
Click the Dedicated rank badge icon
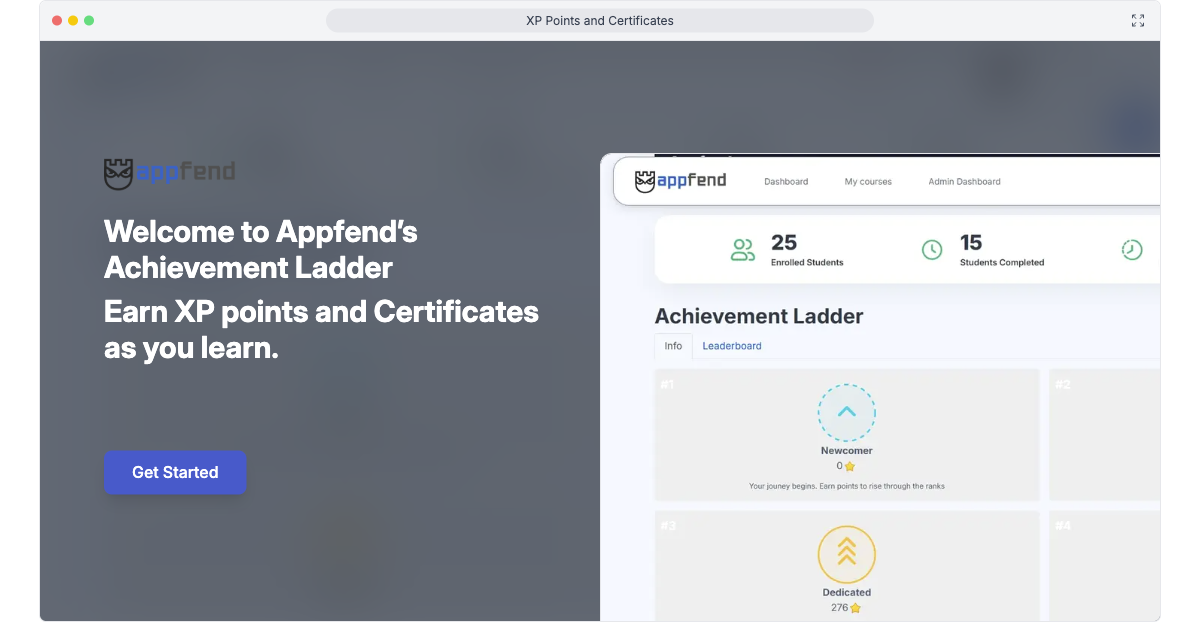pos(847,554)
